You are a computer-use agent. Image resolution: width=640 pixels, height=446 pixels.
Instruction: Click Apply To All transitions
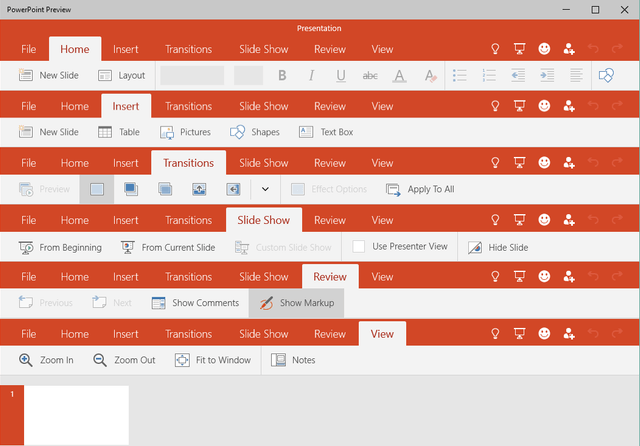click(420, 189)
